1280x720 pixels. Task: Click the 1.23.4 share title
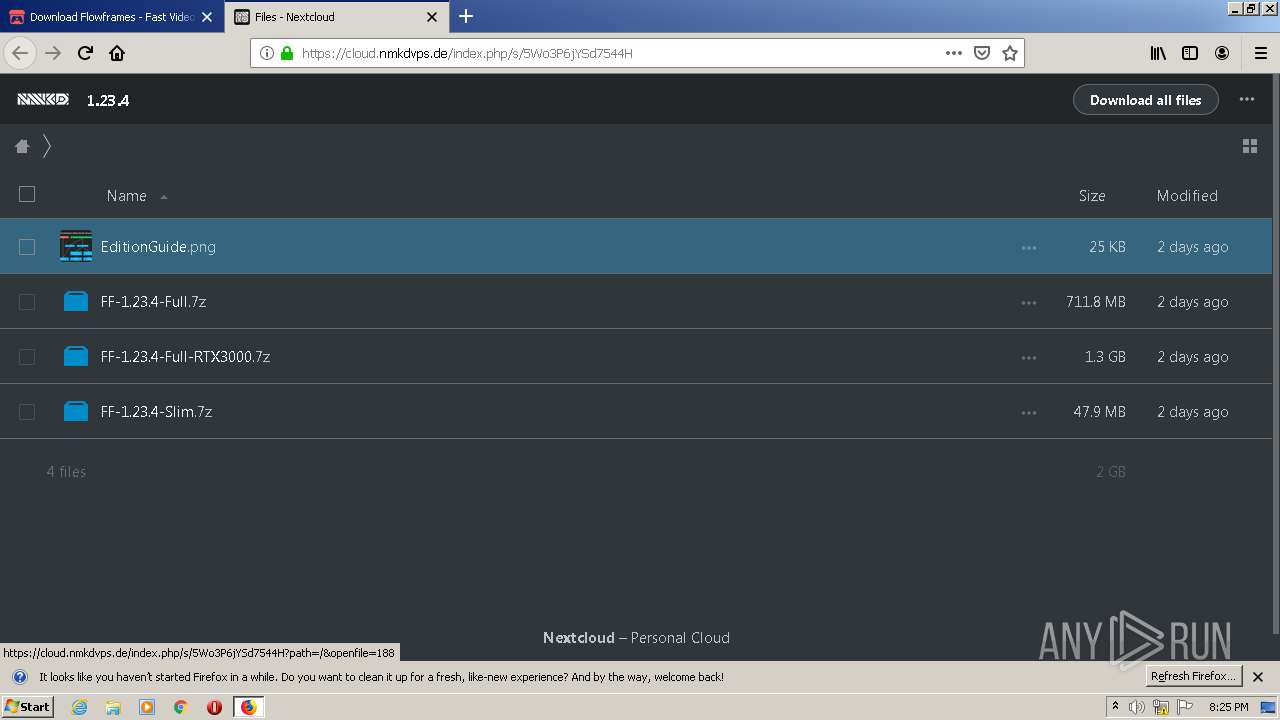pos(108,100)
